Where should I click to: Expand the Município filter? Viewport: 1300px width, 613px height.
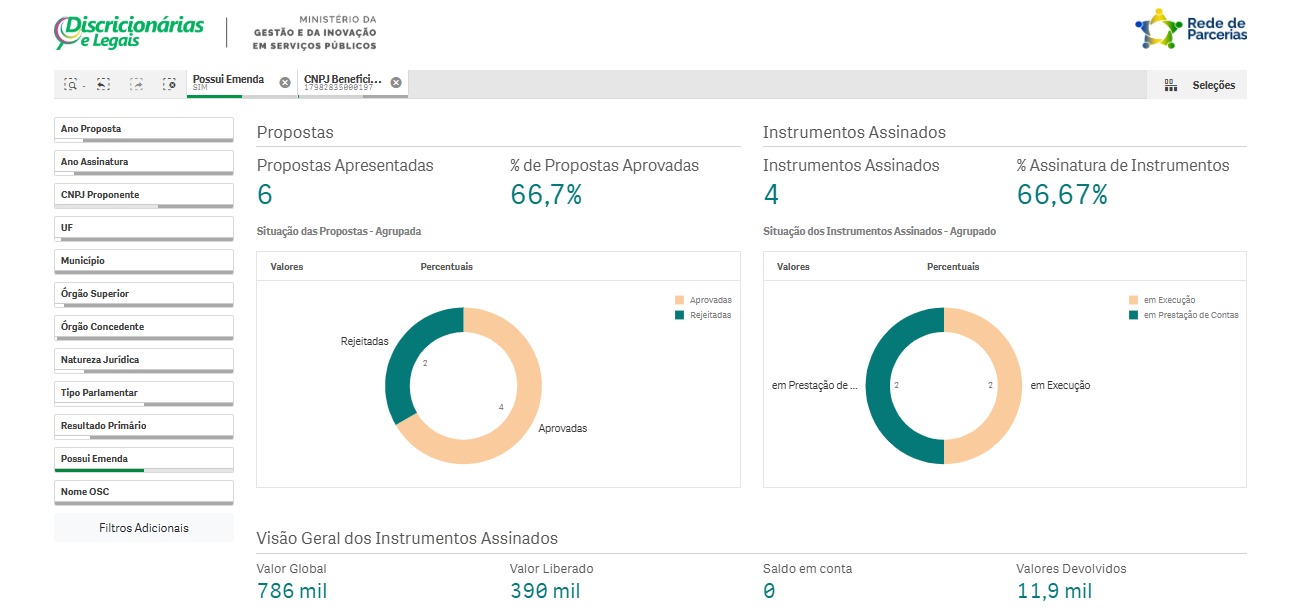coord(143,261)
